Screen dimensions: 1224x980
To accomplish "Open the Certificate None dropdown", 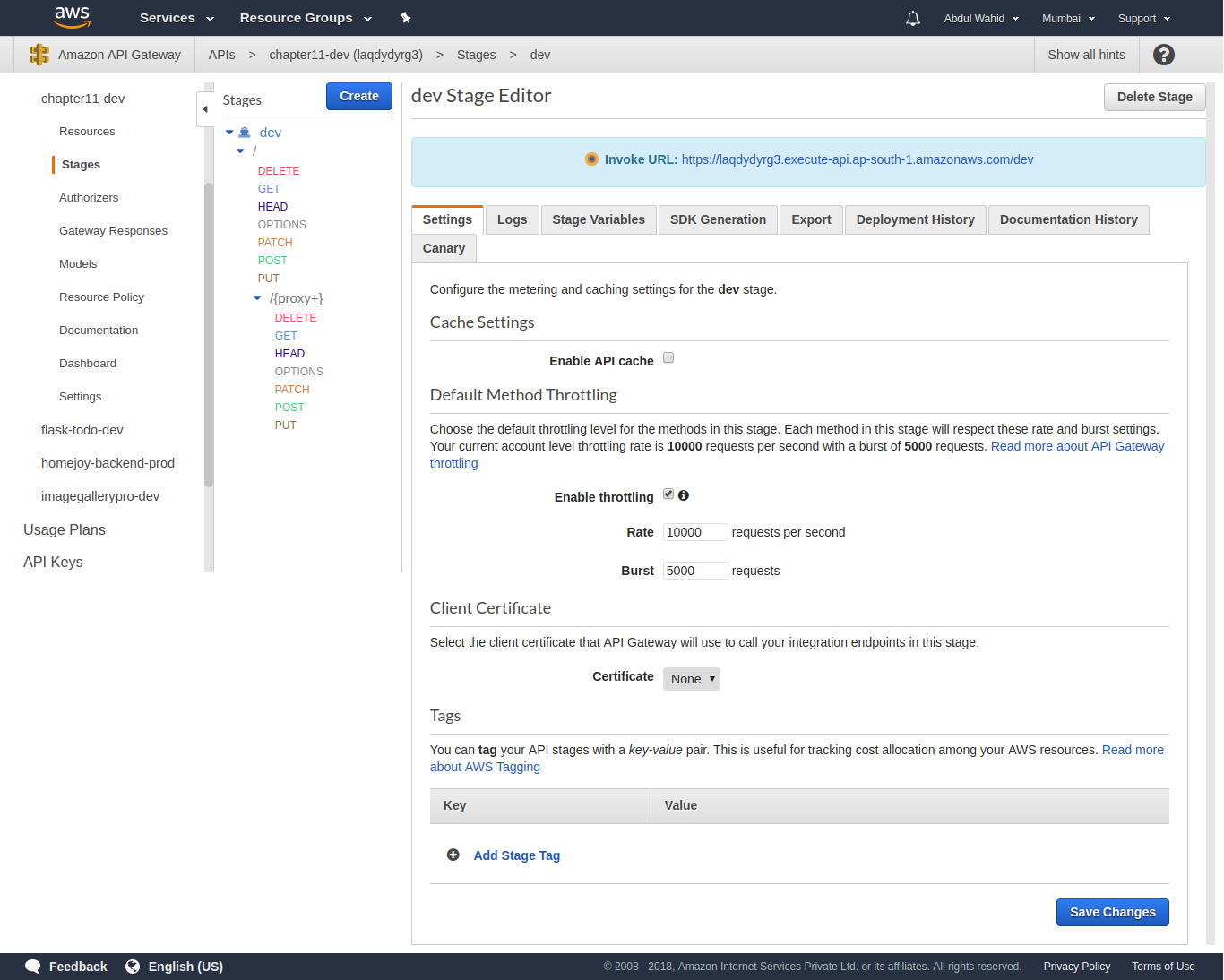I will point(692,679).
